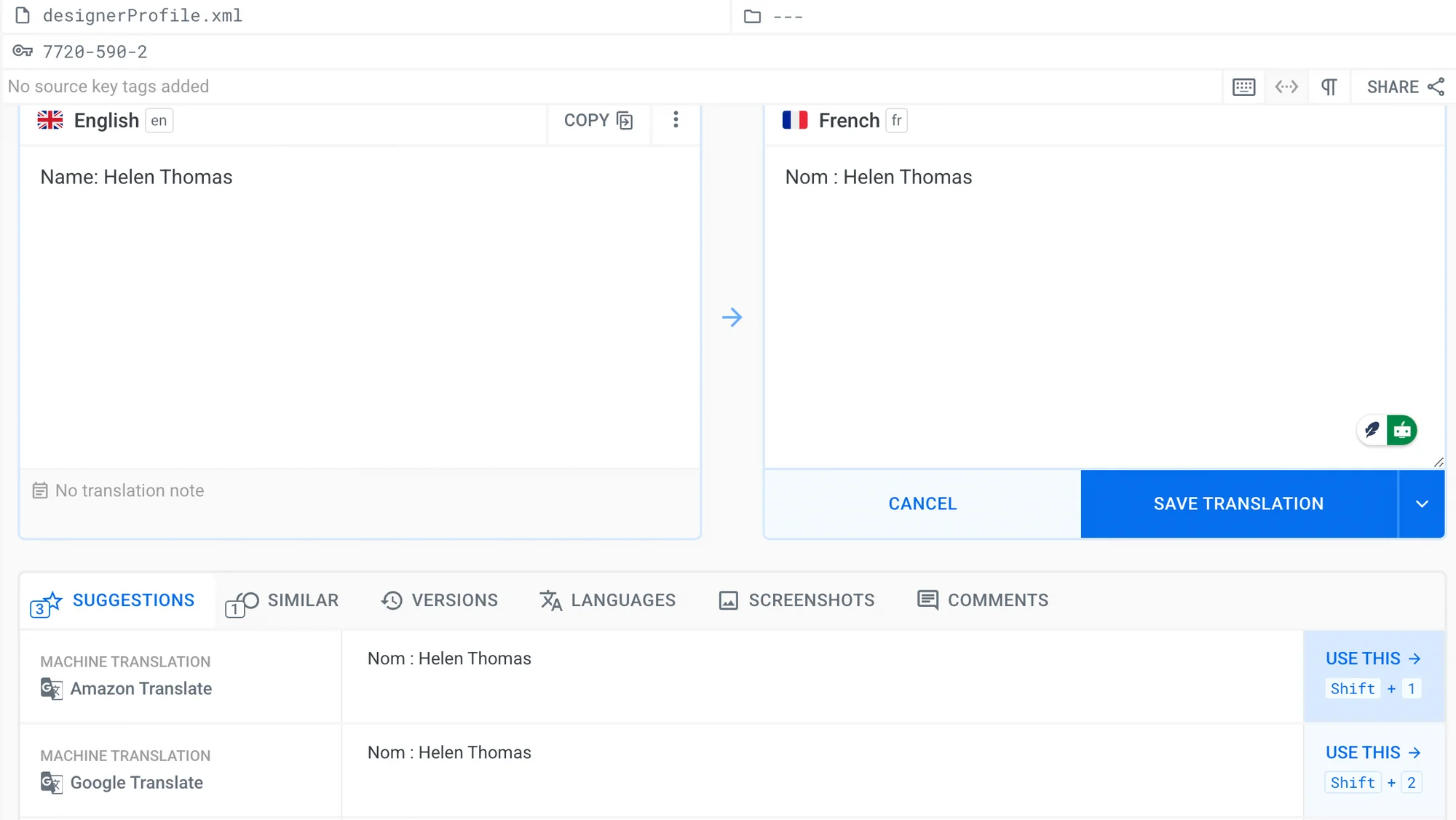
Task: Open the LANGUAGES tab
Action: [x=608, y=601]
